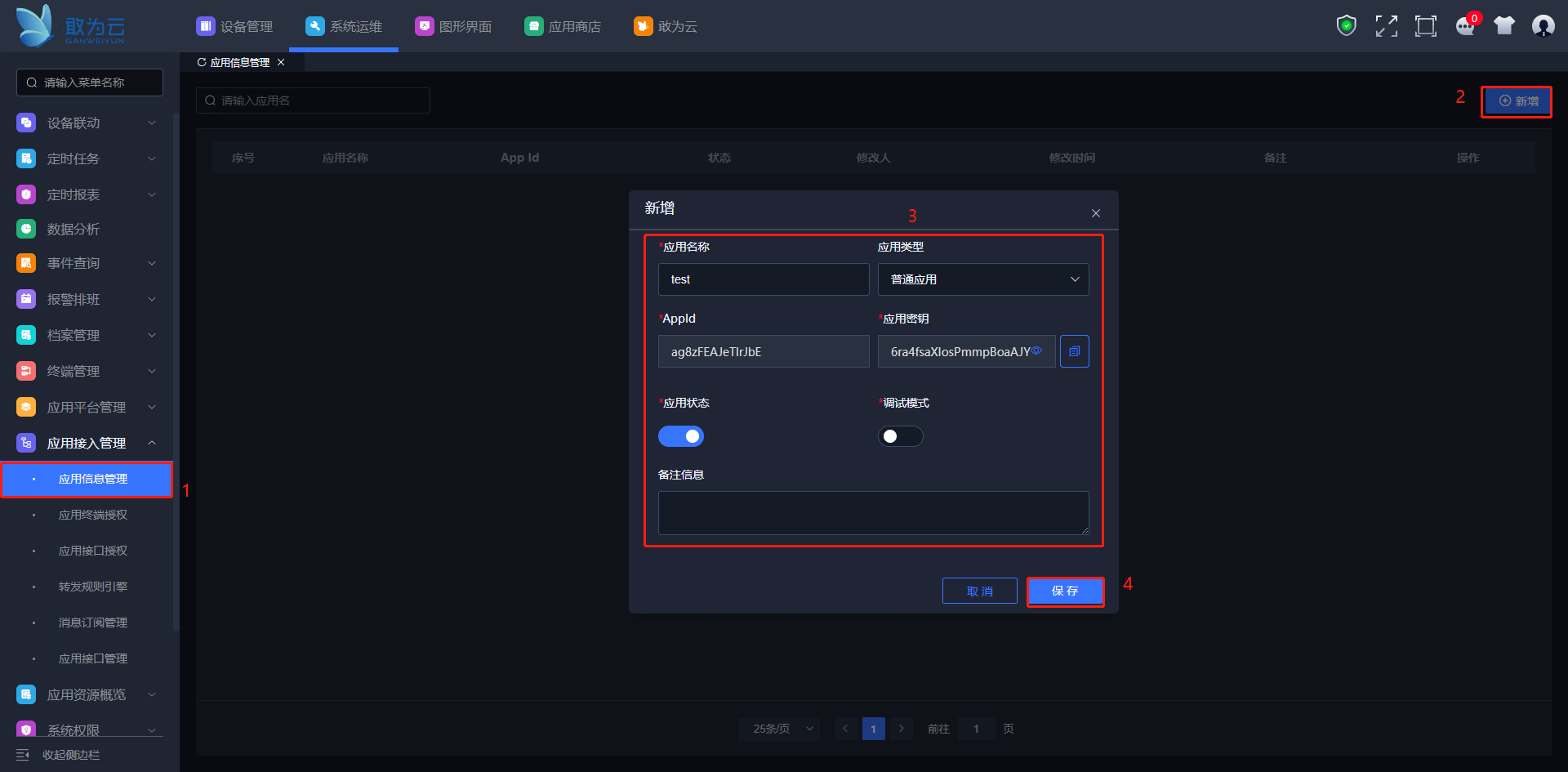Collapse the 应用接入管理 menu chevron
1568x772 pixels.
tap(152, 443)
